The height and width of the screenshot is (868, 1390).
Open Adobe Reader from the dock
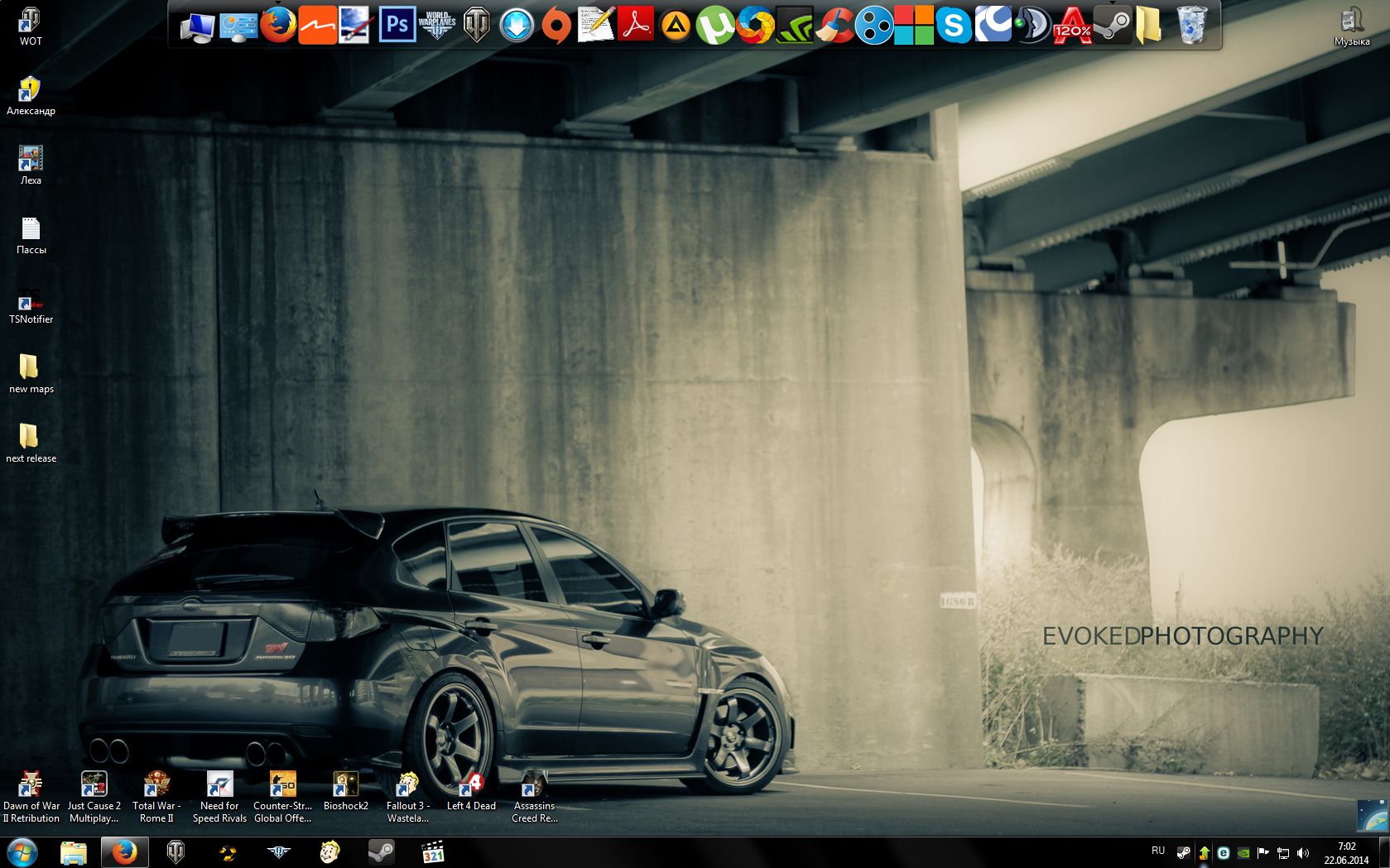pyautogui.click(x=636, y=26)
